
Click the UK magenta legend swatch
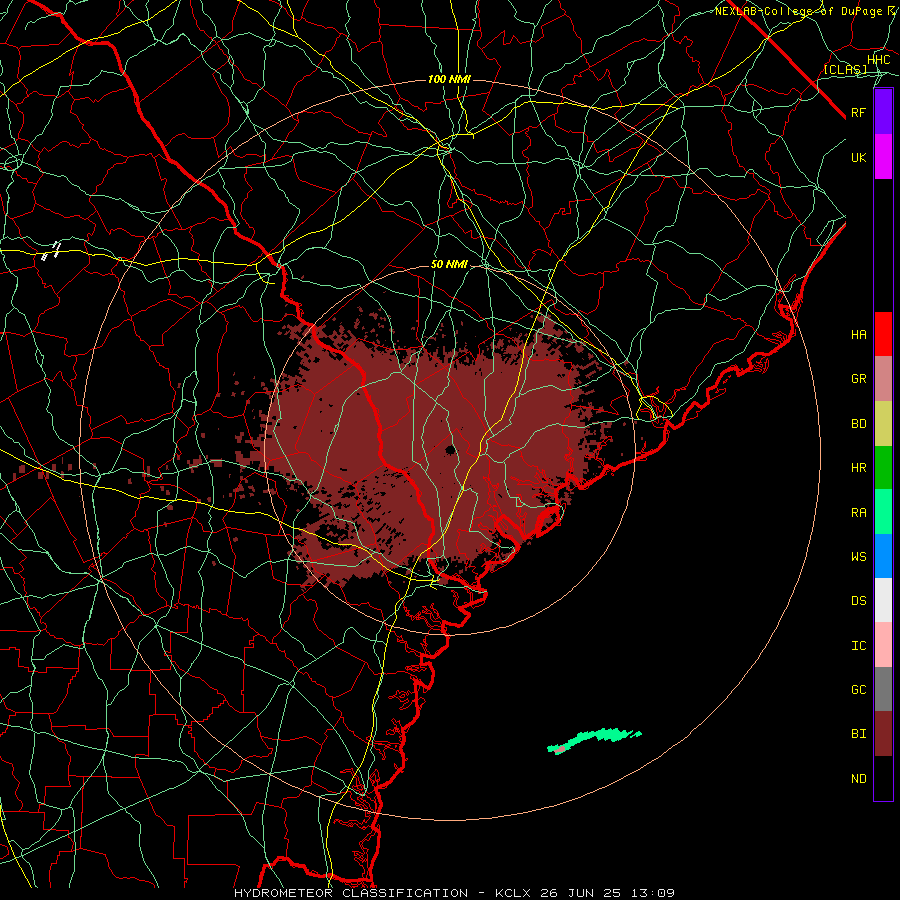click(883, 157)
